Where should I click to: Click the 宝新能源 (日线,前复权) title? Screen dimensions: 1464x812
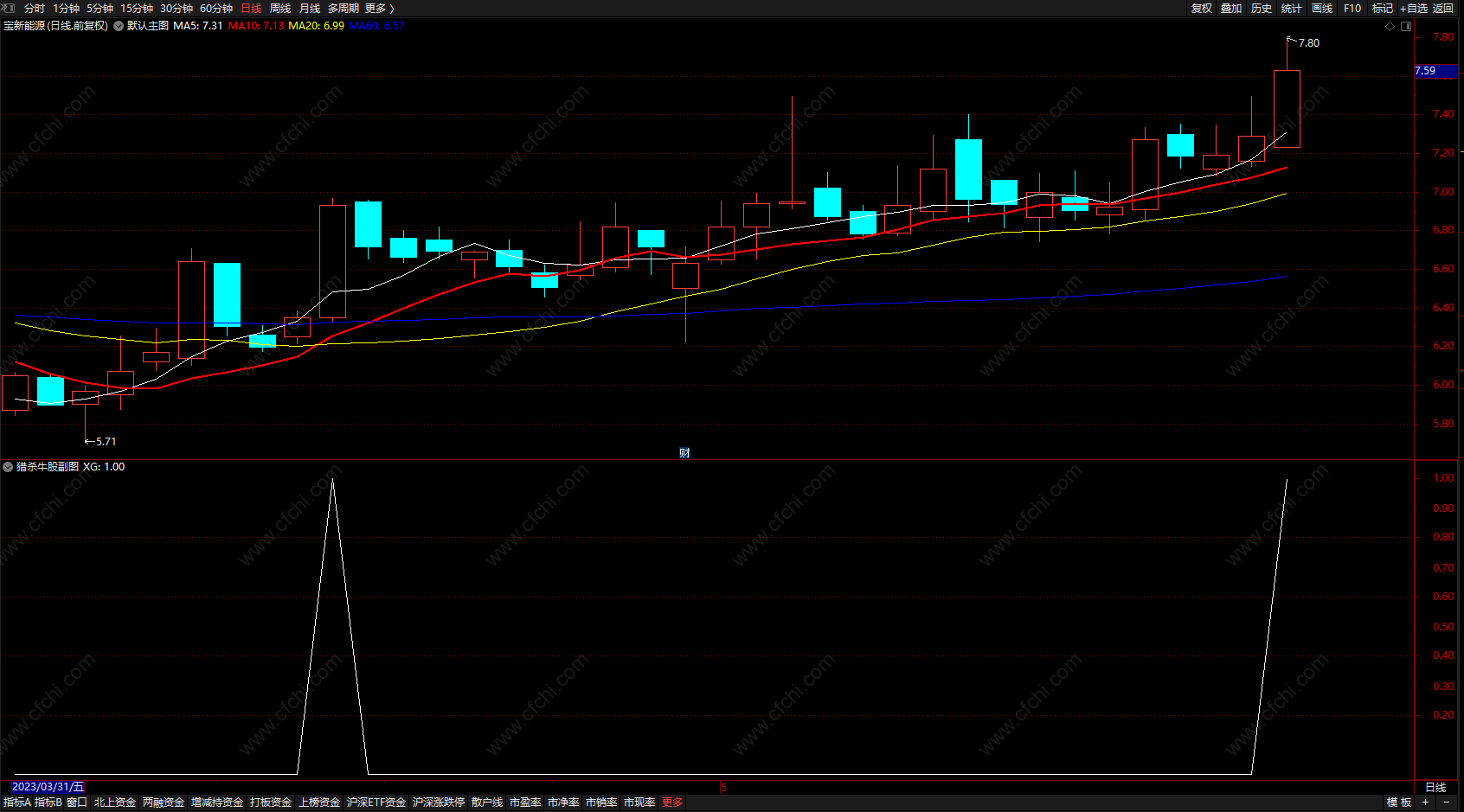pyautogui.click(x=55, y=26)
